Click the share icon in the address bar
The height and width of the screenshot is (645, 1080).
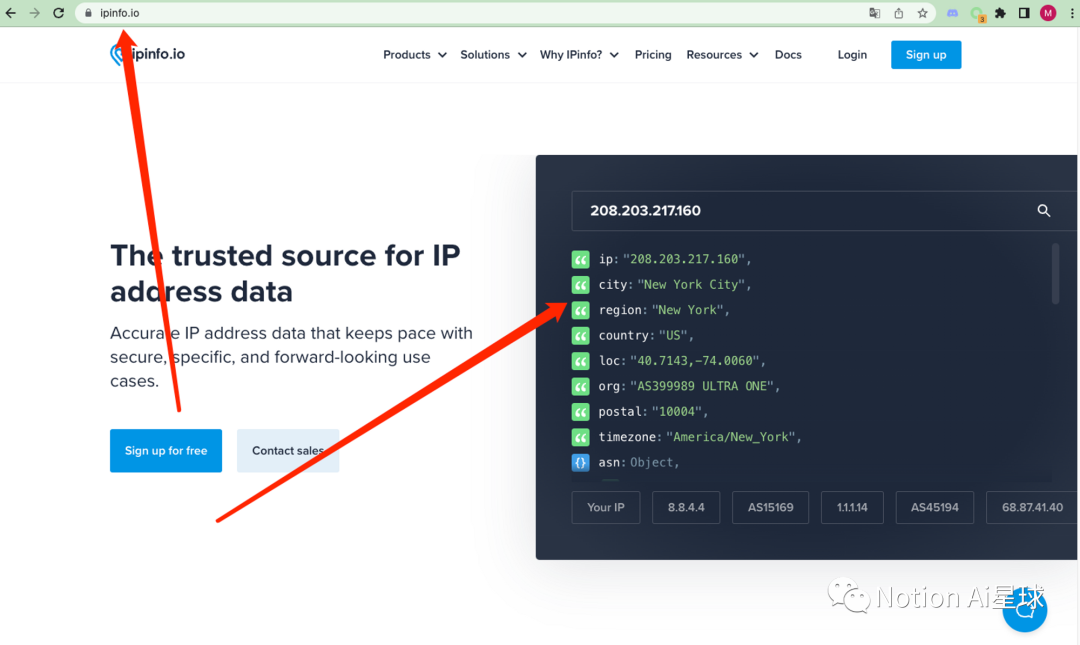(899, 13)
